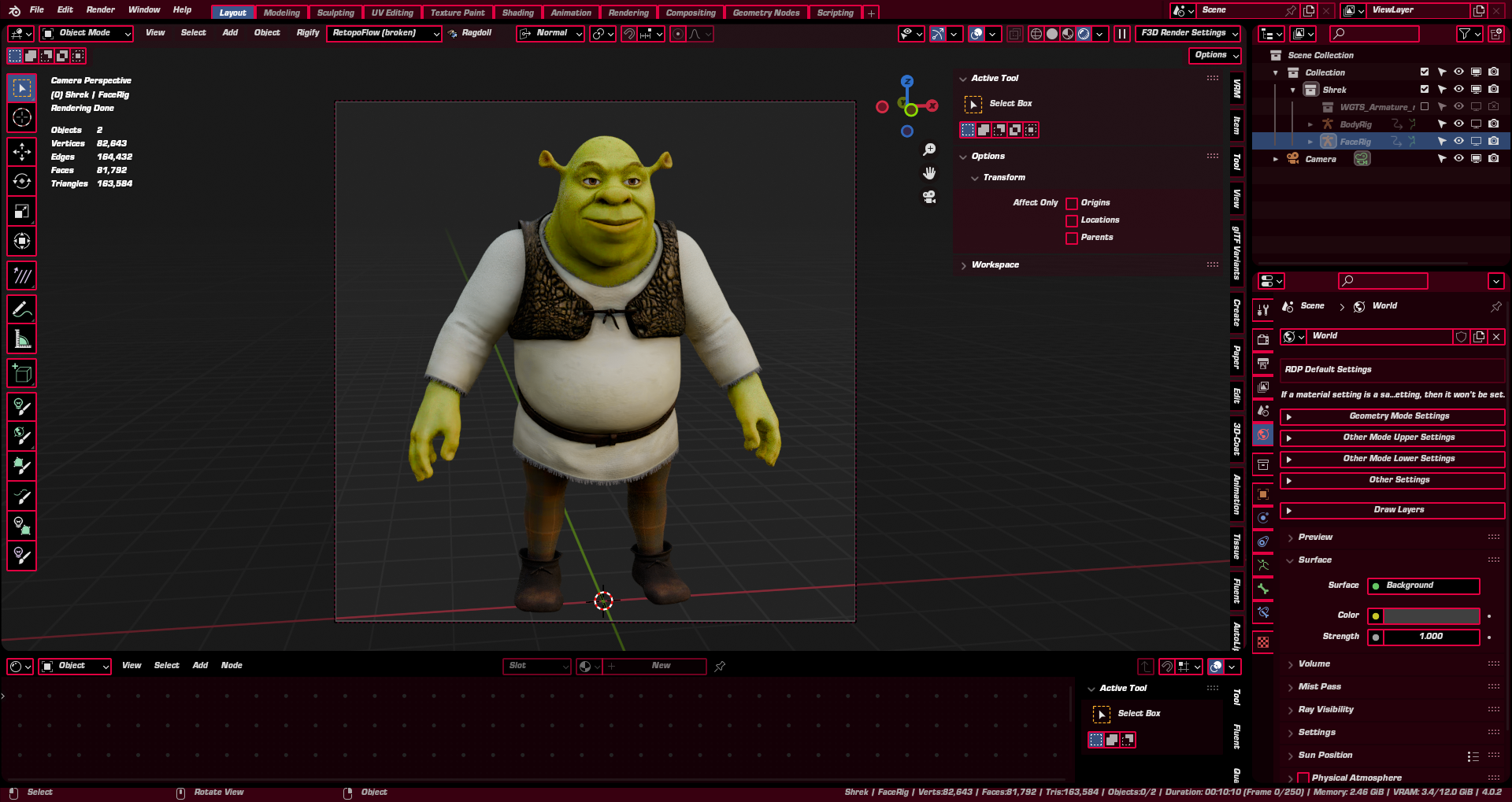Select the Rotate tool
Viewport: 1512px width, 802px height.
click(x=22, y=181)
